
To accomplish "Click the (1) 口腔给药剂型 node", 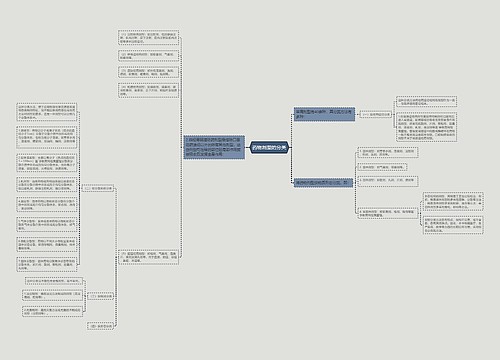I will [x=149, y=38].
